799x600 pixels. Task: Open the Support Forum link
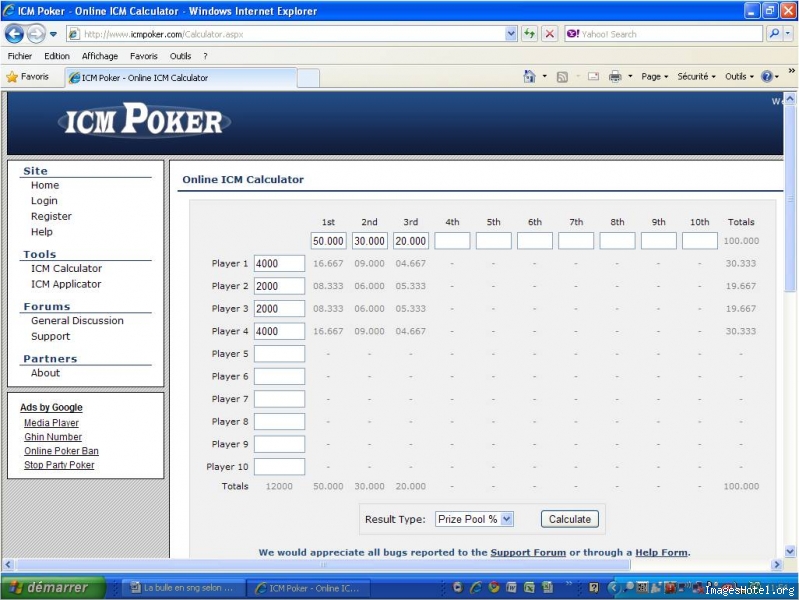[528, 553]
